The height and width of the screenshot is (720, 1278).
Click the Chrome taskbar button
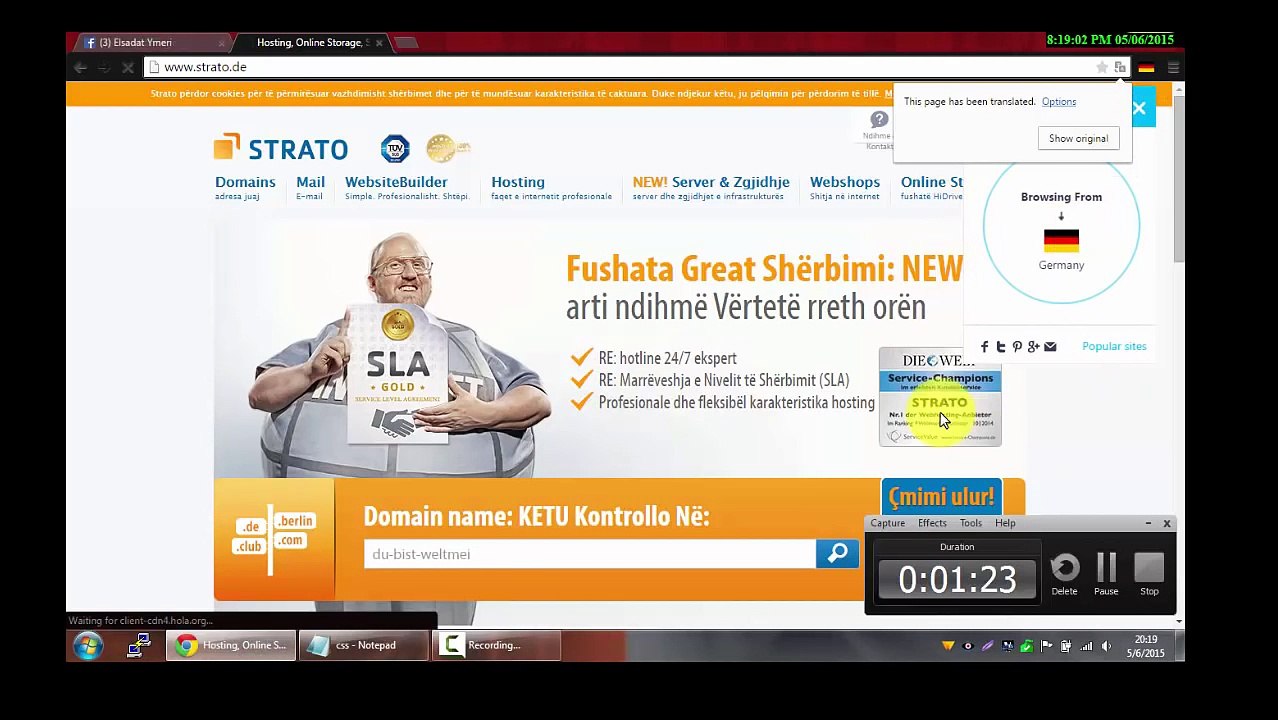[231, 645]
